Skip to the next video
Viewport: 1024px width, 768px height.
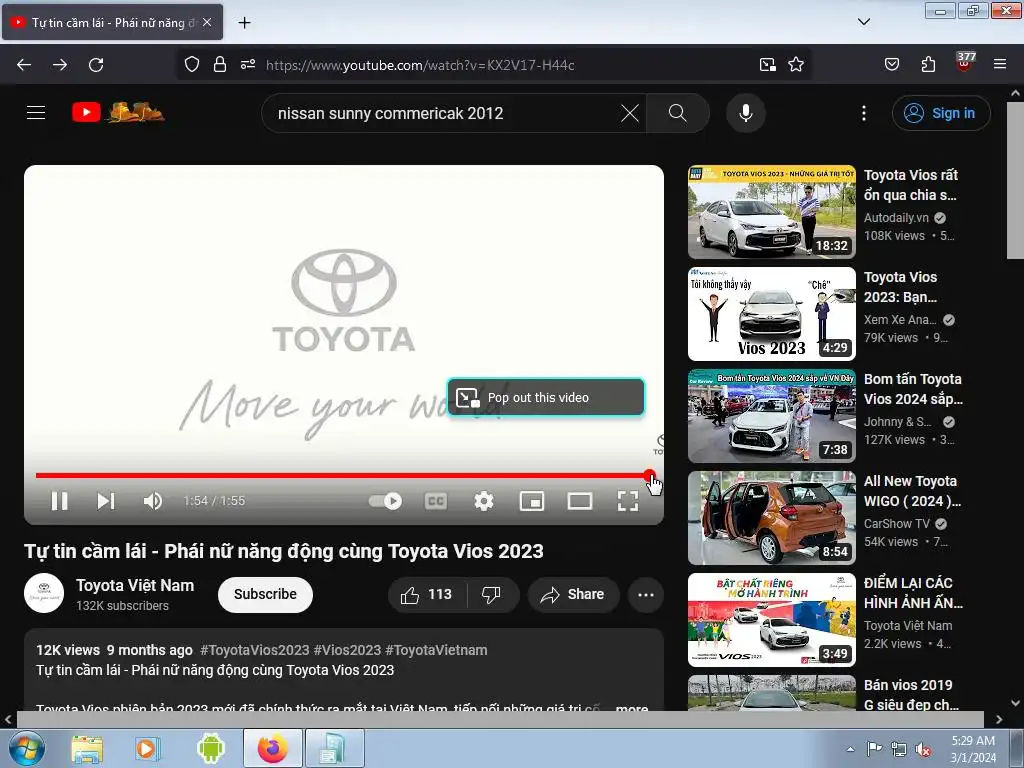(106, 501)
